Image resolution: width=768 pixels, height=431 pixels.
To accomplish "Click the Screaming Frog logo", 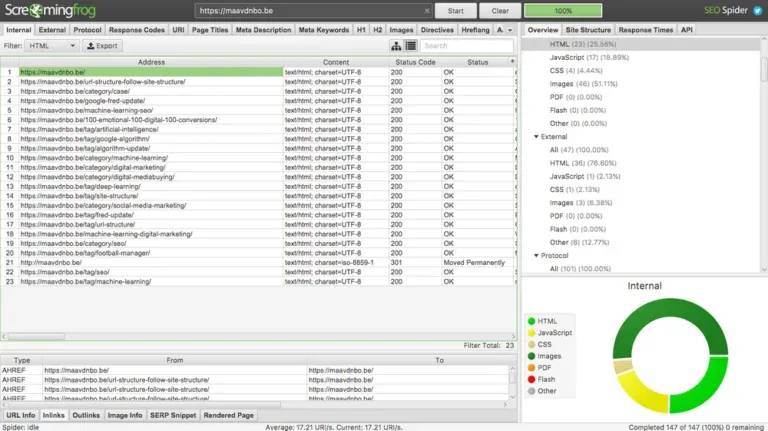I will click(x=50, y=10).
